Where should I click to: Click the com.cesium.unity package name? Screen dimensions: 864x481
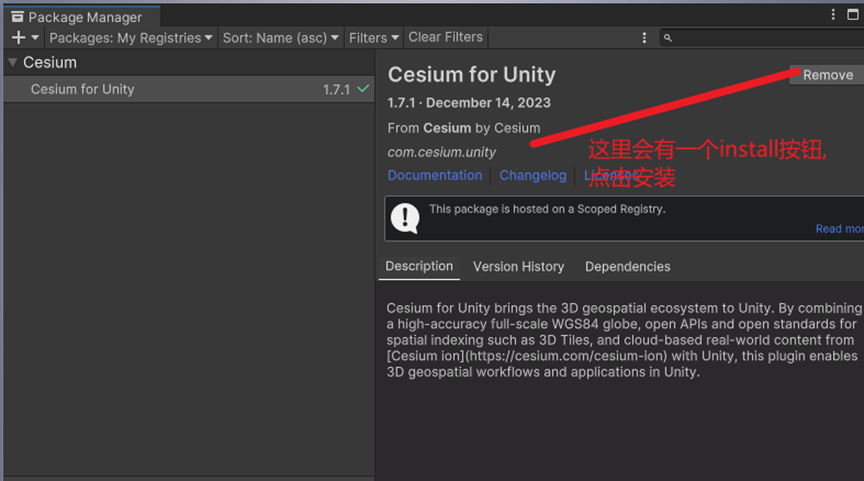coord(441,152)
